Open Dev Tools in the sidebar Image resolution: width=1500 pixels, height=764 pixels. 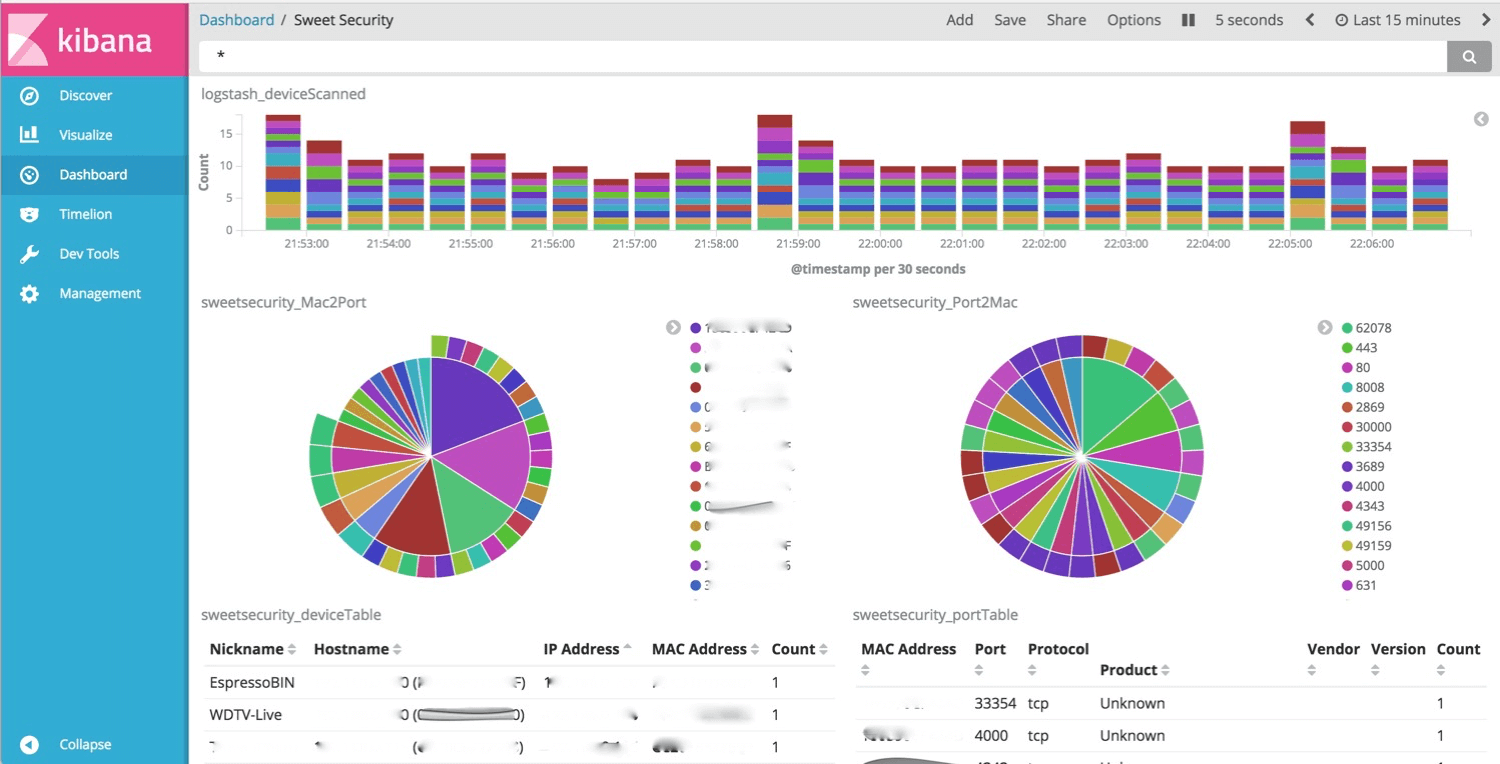pyautogui.click(x=89, y=254)
